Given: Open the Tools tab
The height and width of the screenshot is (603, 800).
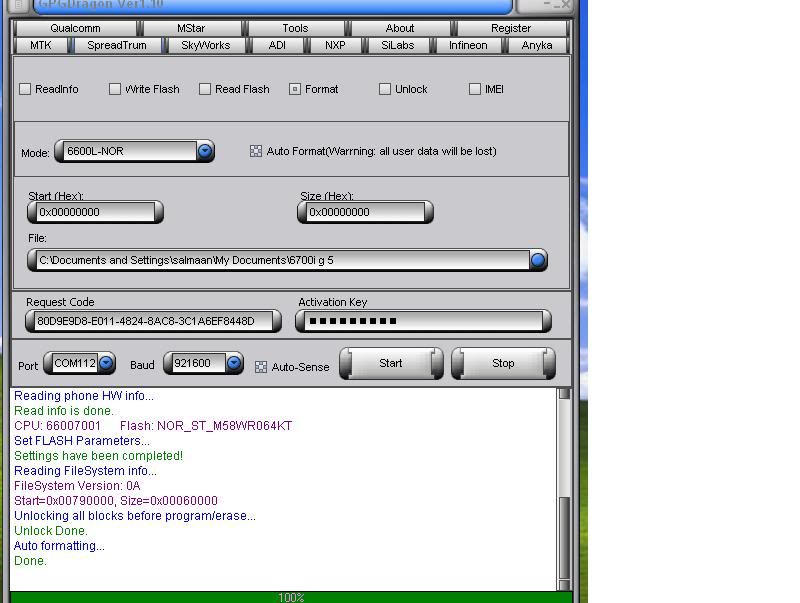Looking at the screenshot, I should 295,28.
